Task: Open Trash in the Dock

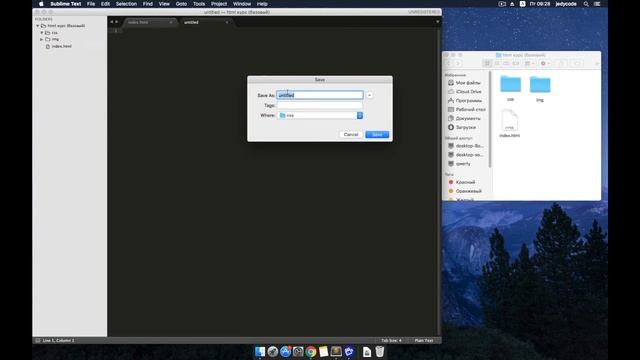Action: 380,351
